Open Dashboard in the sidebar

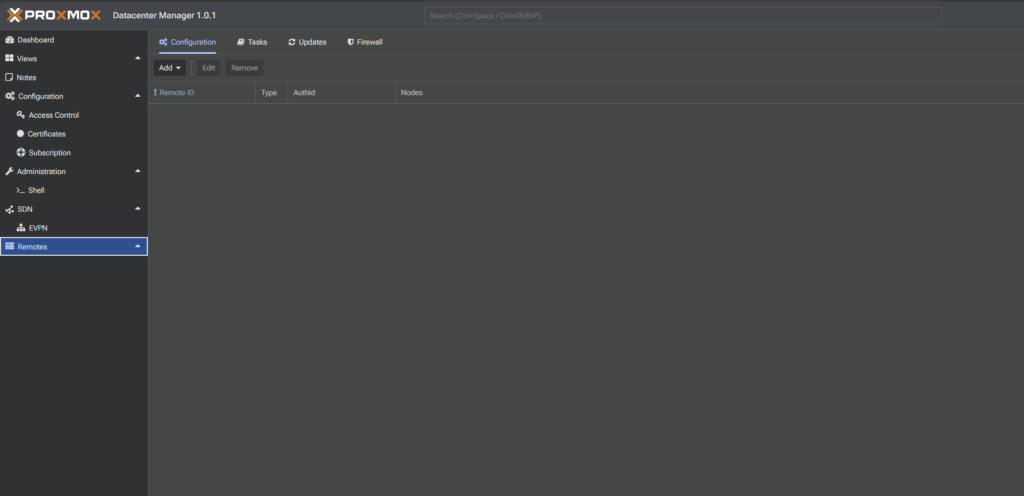pyautogui.click(x=74, y=40)
